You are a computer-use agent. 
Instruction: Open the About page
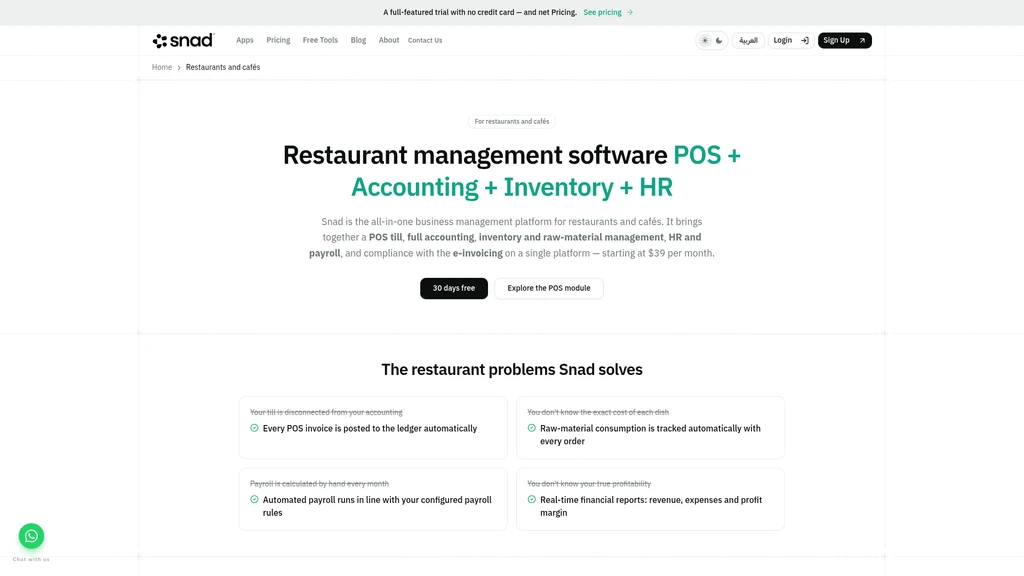click(389, 40)
